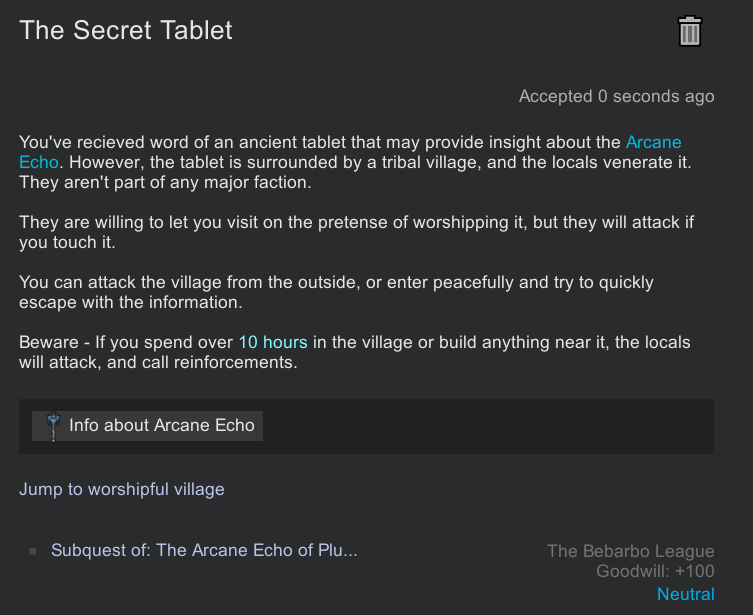
Task: Click the quest title The Secret Tablet
Action: 126,30
